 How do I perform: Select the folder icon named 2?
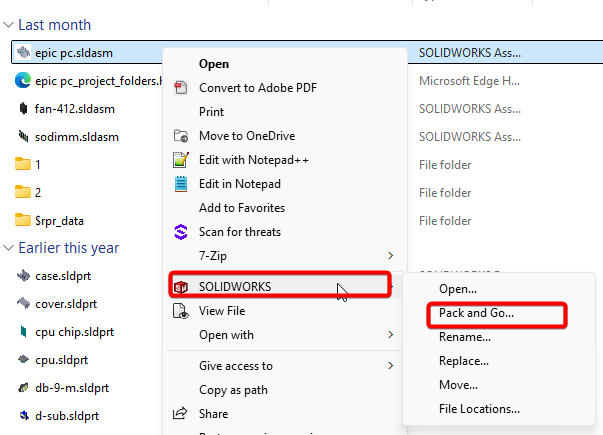23,192
